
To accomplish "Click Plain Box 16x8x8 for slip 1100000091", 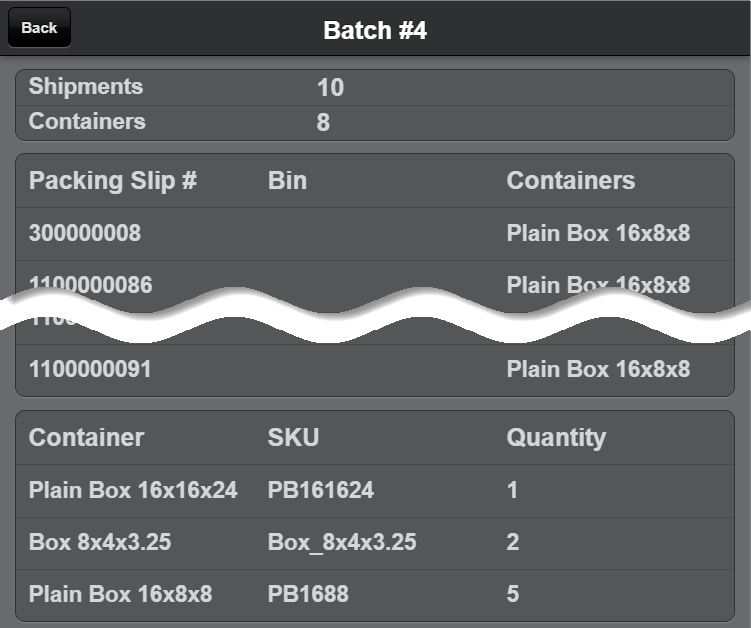I will point(598,369).
